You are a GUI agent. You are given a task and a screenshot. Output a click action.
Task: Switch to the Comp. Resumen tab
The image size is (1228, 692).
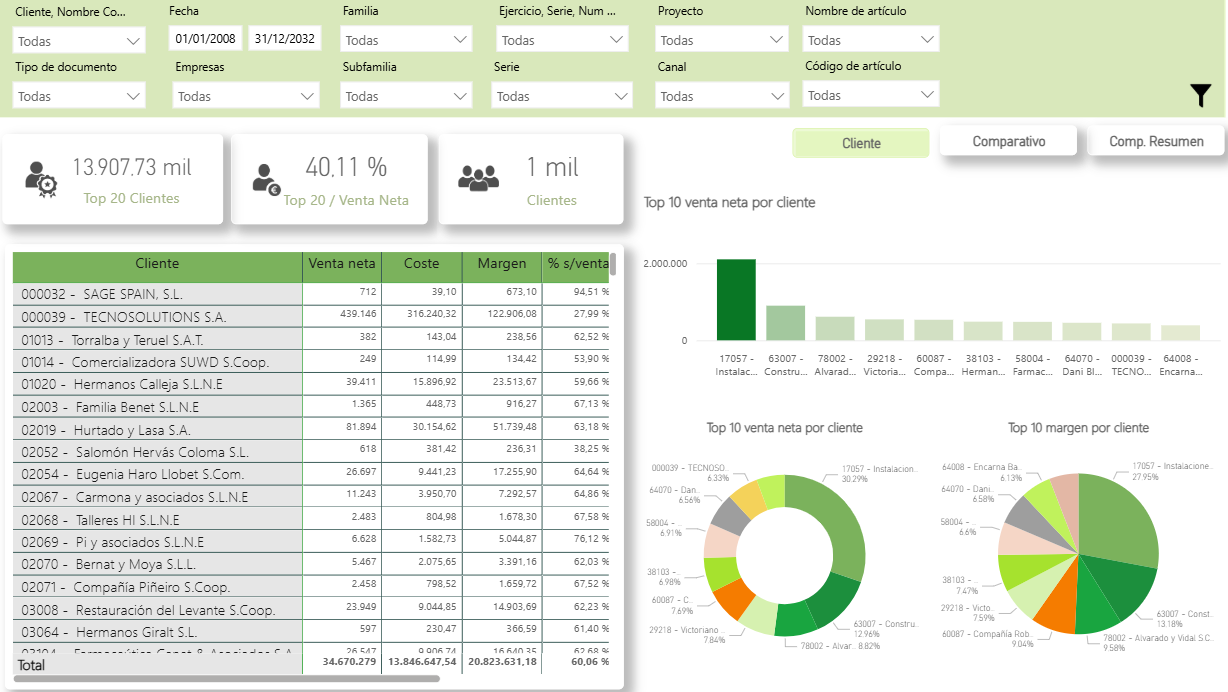pyautogui.click(x=1156, y=141)
